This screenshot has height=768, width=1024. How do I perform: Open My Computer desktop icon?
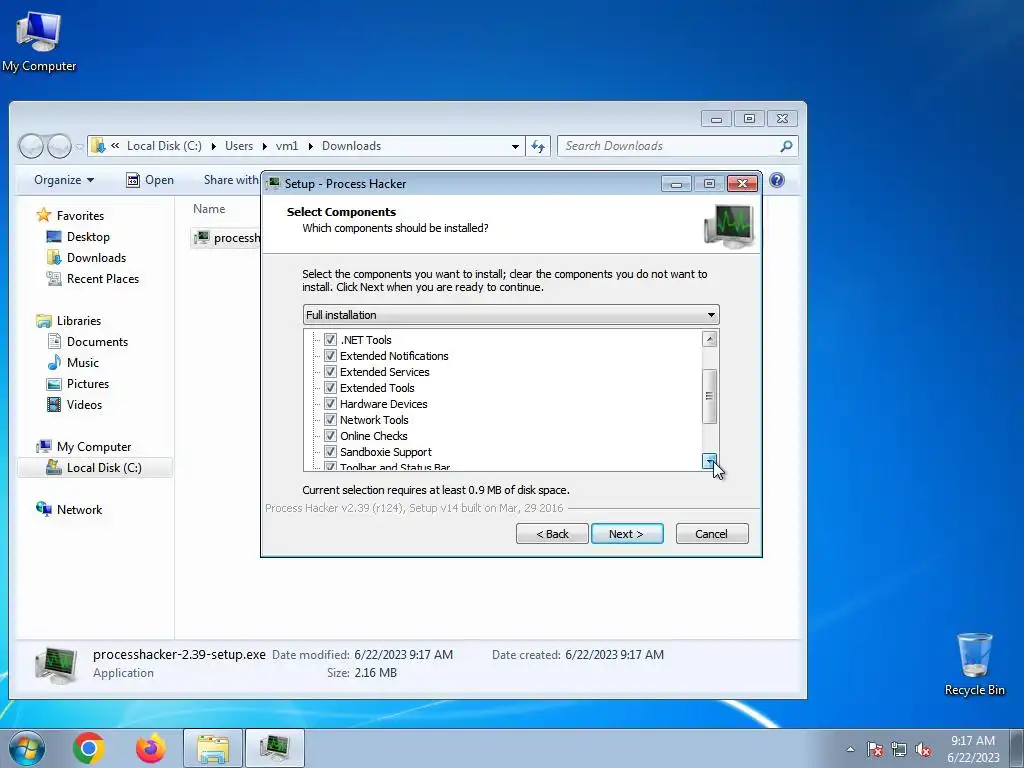click(39, 41)
